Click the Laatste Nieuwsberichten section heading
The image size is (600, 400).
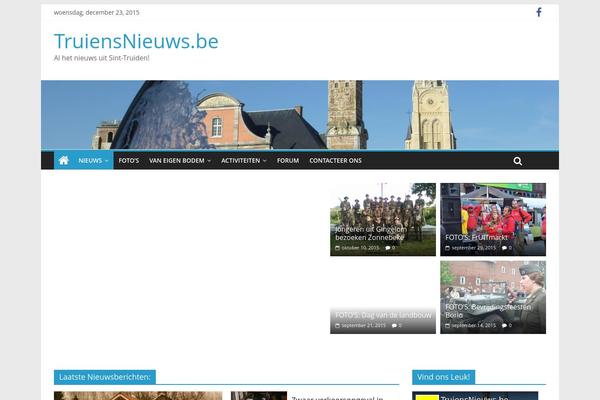[x=105, y=377]
